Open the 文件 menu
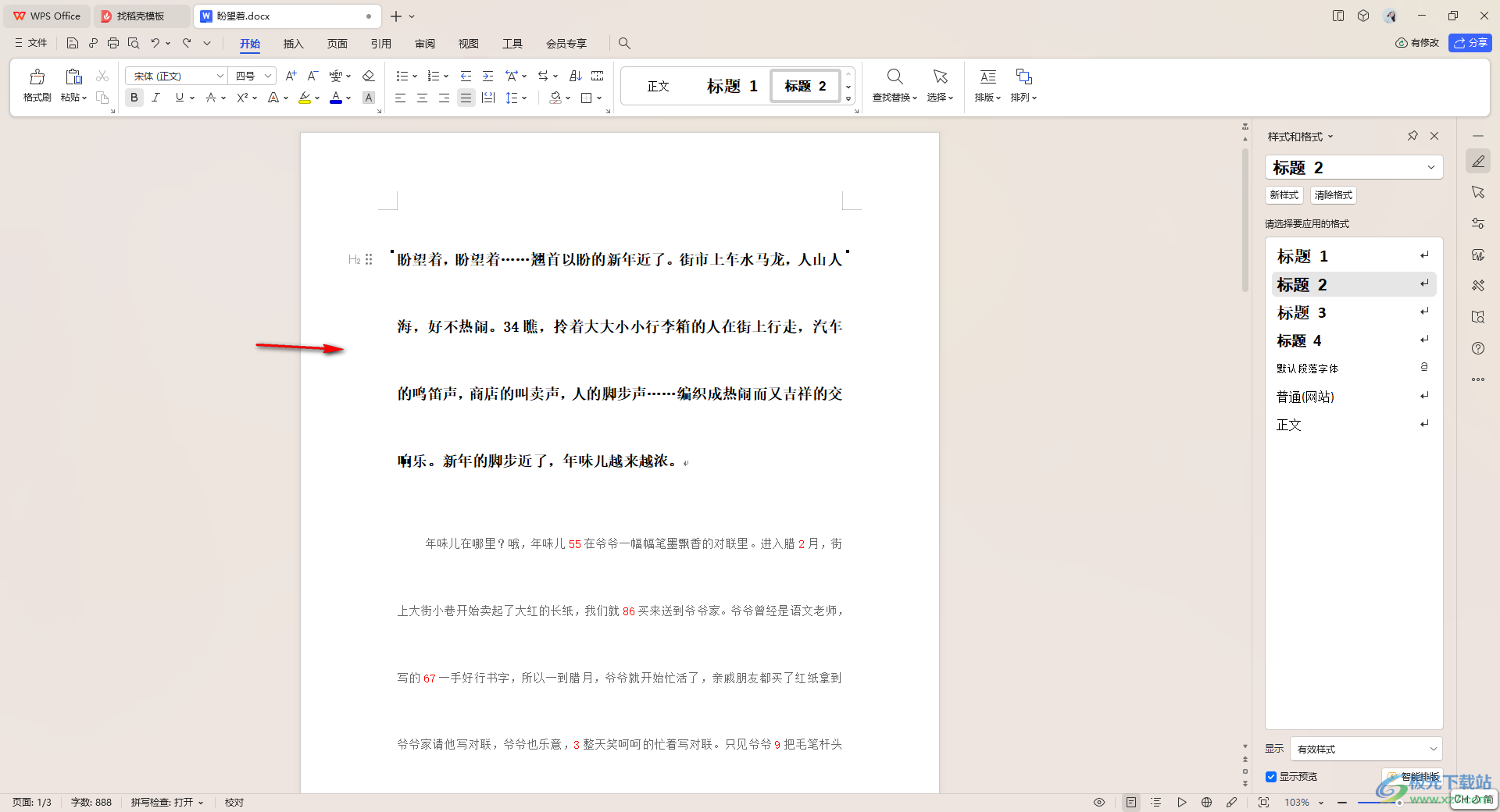 tap(31, 43)
